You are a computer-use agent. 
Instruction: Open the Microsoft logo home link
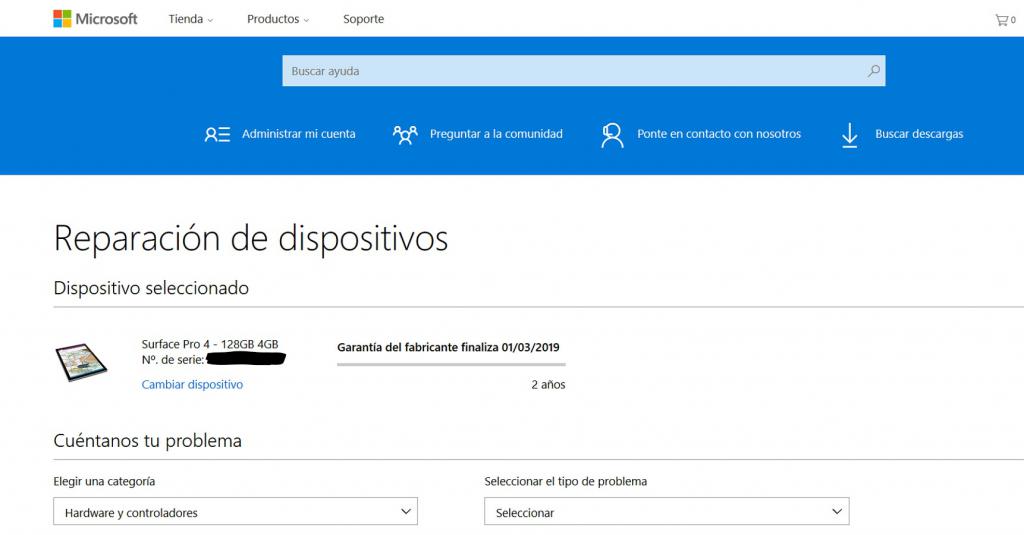point(95,19)
